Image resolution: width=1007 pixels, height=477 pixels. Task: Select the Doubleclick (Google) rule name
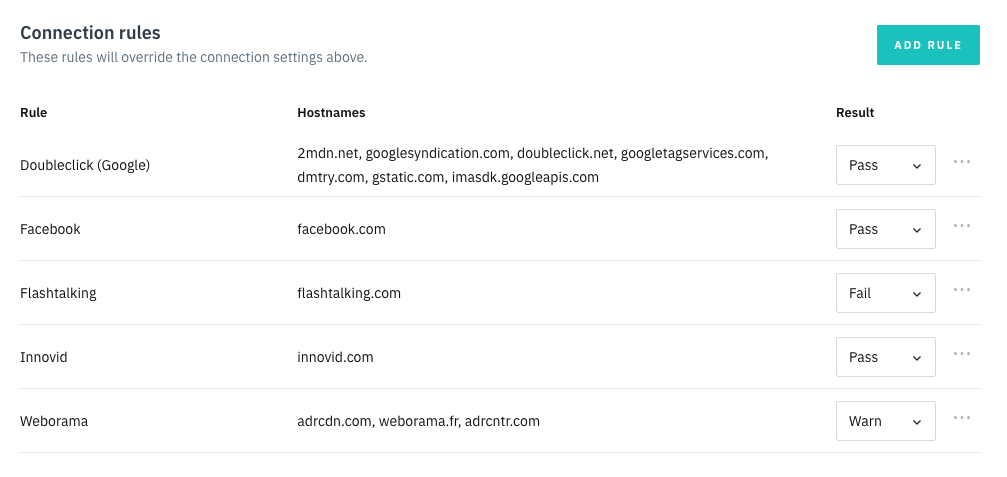pyautogui.click(x=85, y=165)
